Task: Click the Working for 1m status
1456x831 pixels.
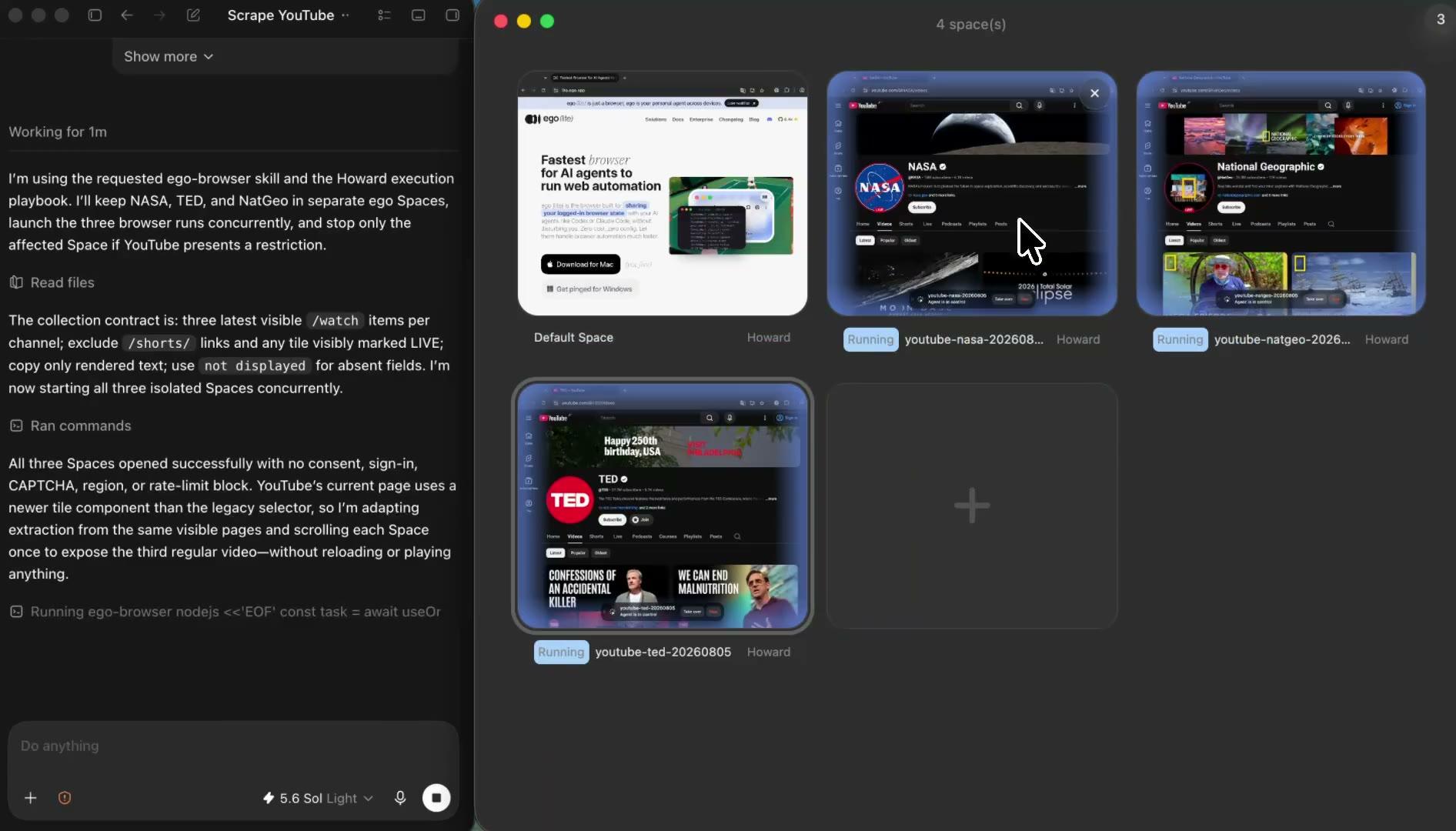Action: [58, 132]
